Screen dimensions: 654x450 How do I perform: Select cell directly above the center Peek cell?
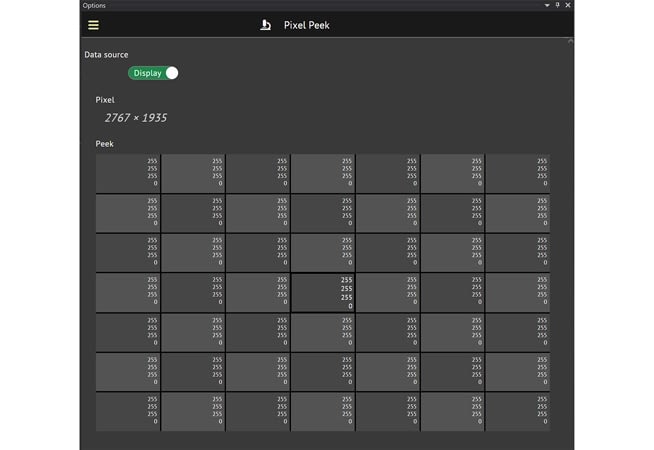click(x=323, y=253)
